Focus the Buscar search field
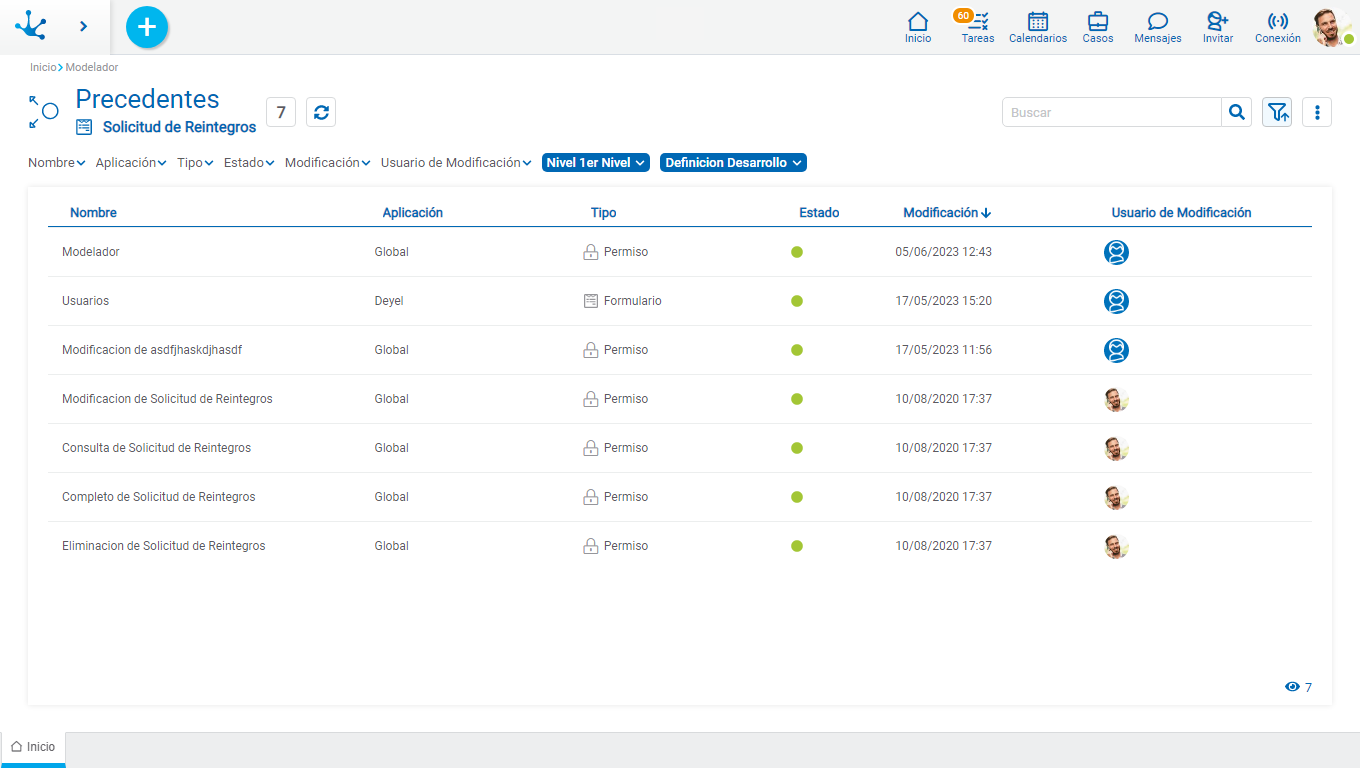The image size is (1360, 768). pyautogui.click(x=1112, y=112)
